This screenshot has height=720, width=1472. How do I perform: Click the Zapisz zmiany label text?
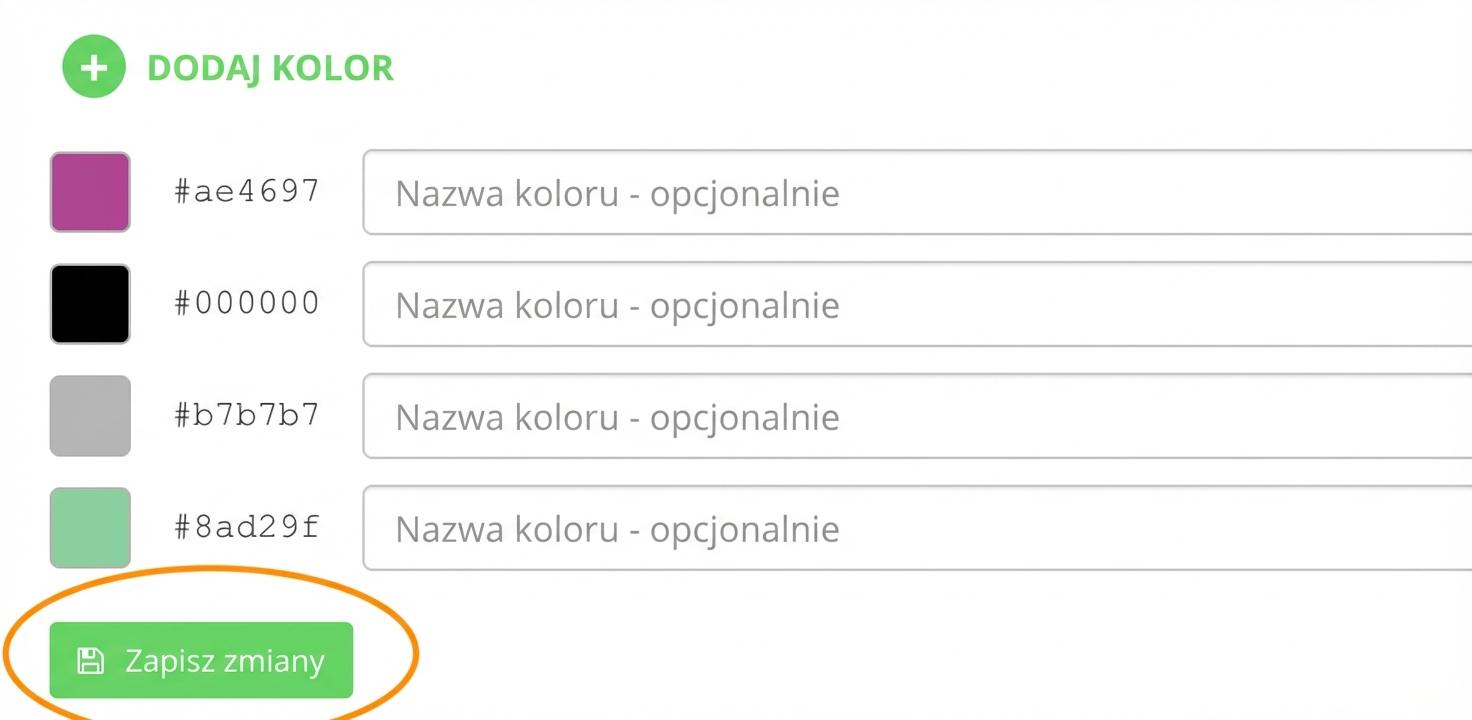224,661
